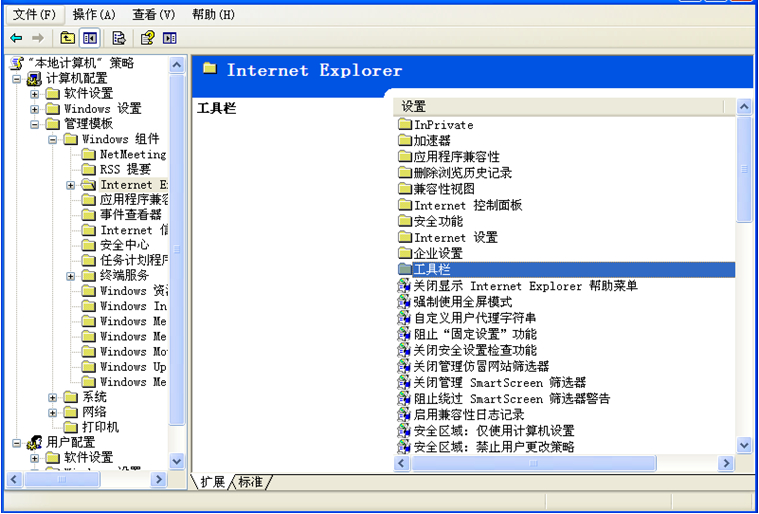Collapse the 计算机配置 tree node
Screen dimensions: 759x514
coord(17,79)
